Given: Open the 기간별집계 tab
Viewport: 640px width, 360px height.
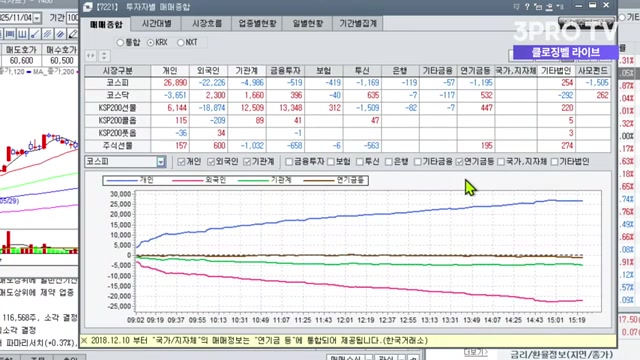Looking at the screenshot, I should coord(358,24).
